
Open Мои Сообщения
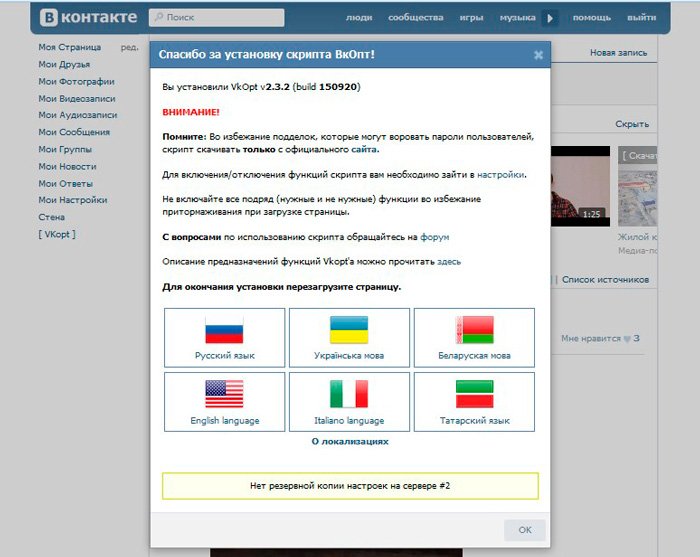tap(74, 132)
